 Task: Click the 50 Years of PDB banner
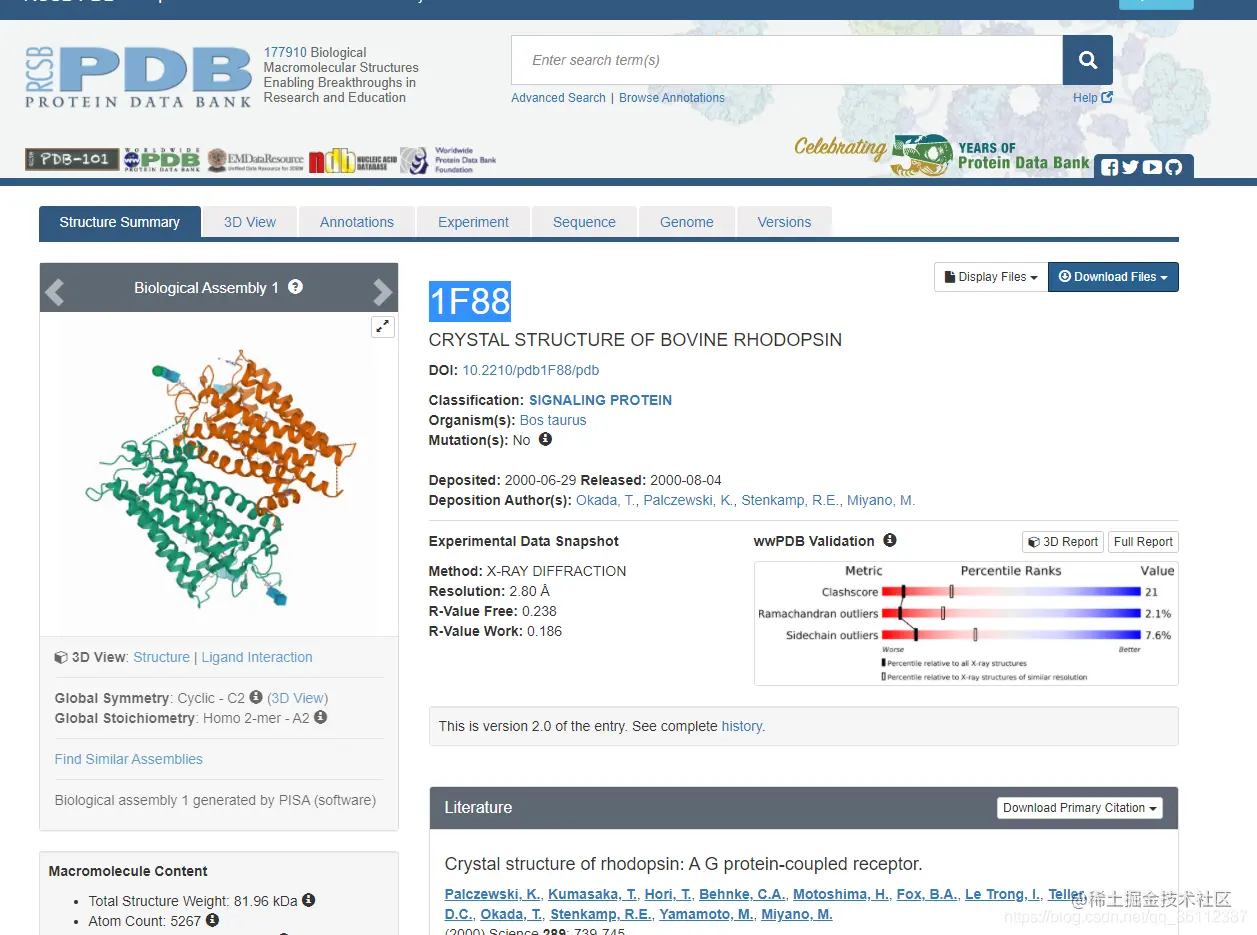click(x=942, y=155)
